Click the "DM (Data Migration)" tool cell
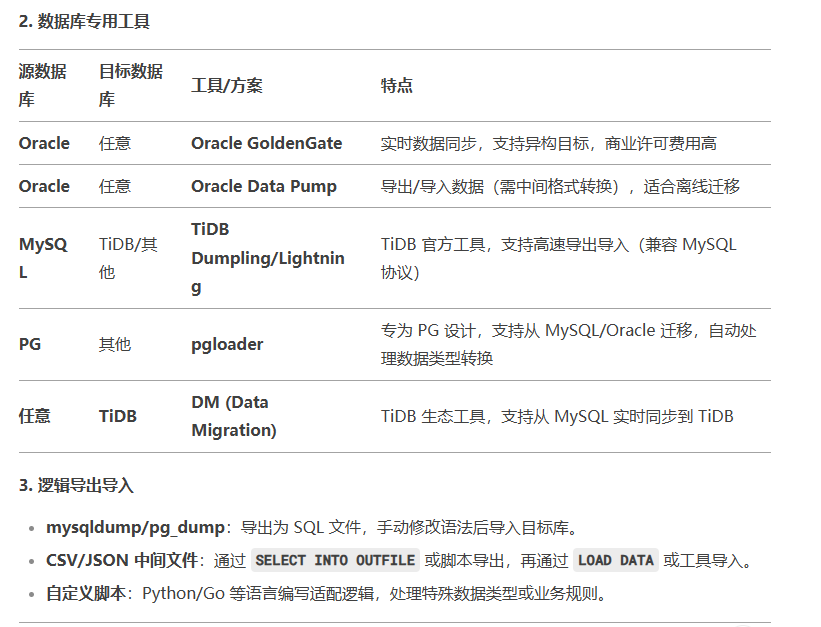The image size is (821, 627). tap(234, 416)
